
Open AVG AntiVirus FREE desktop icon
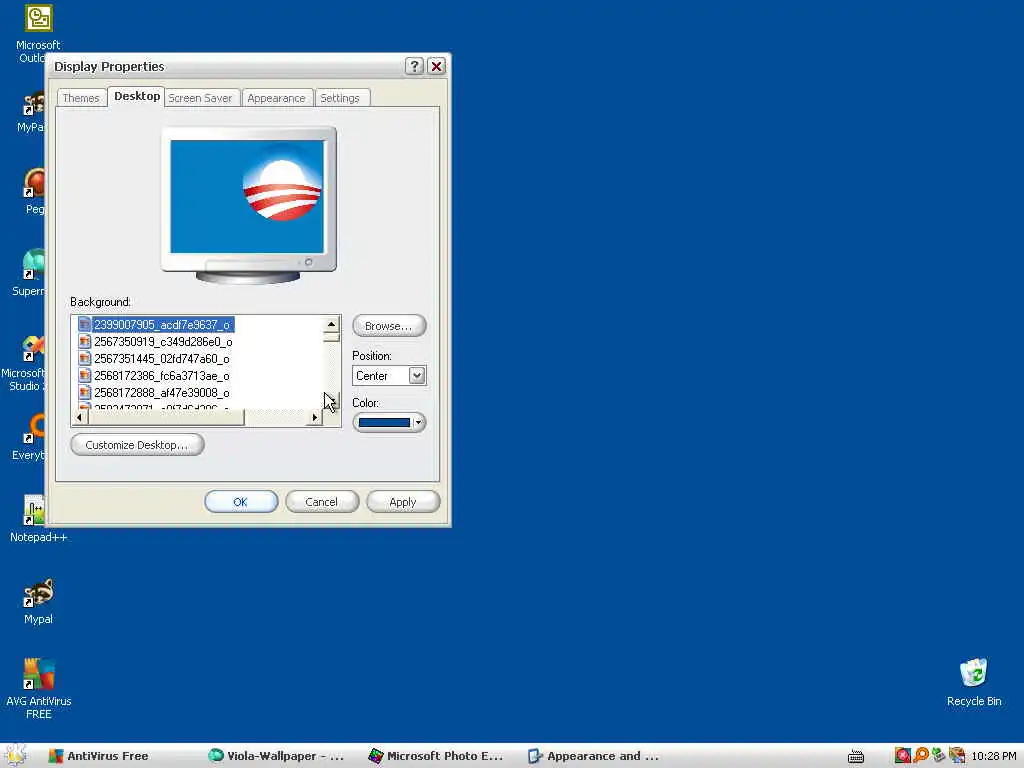[39, 674]
